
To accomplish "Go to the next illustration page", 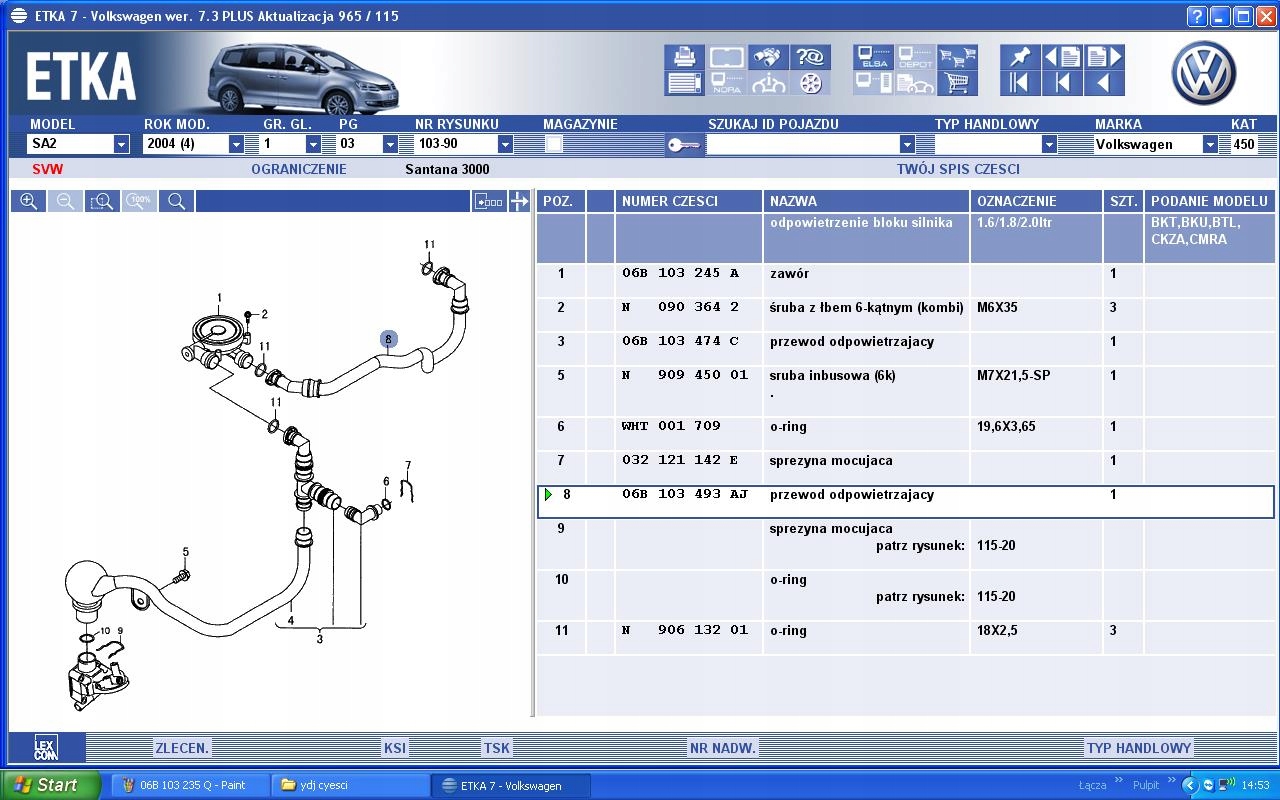I will [1104, 57].
